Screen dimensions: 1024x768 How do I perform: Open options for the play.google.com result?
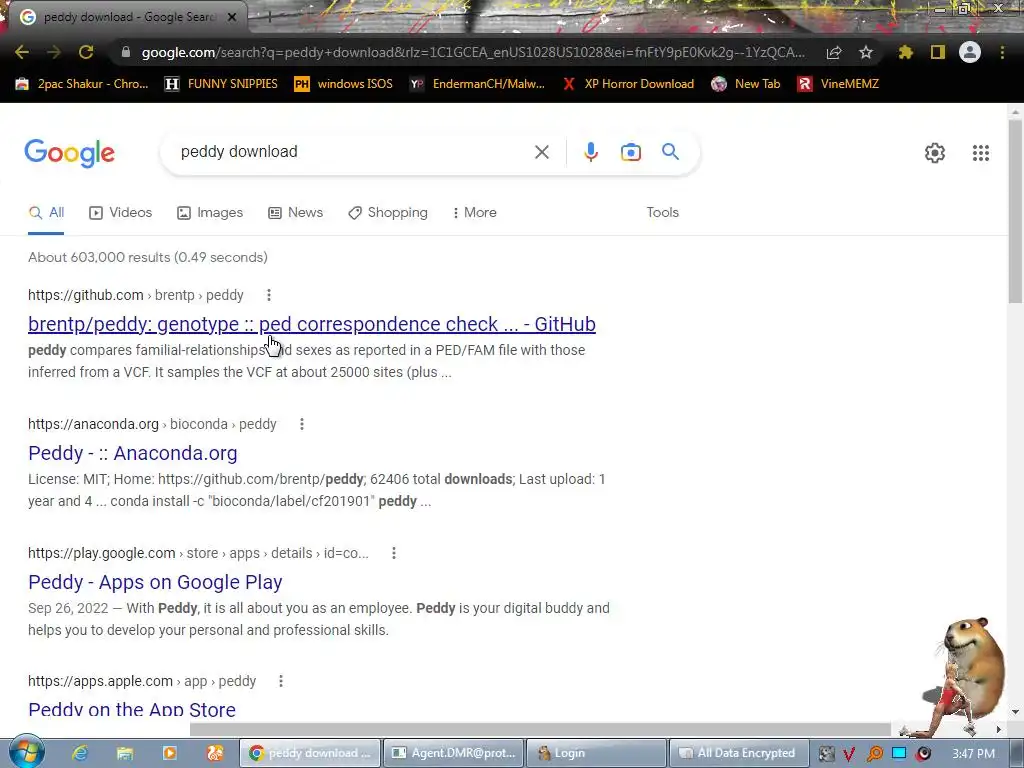(394, 553)
